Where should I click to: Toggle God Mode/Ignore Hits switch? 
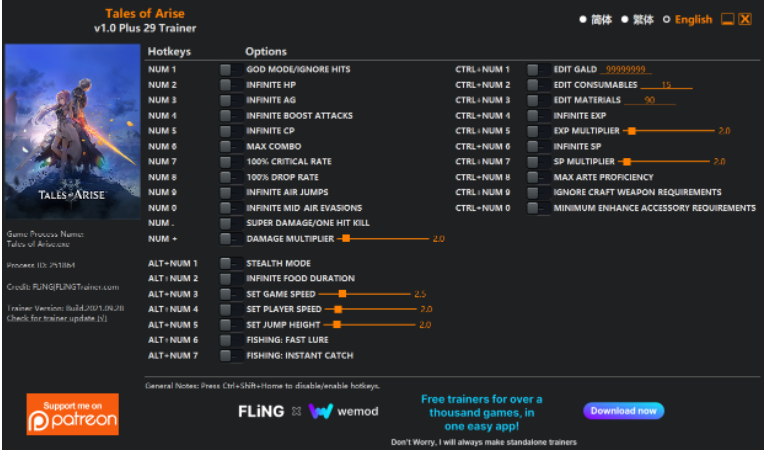[x=231, y=70]
